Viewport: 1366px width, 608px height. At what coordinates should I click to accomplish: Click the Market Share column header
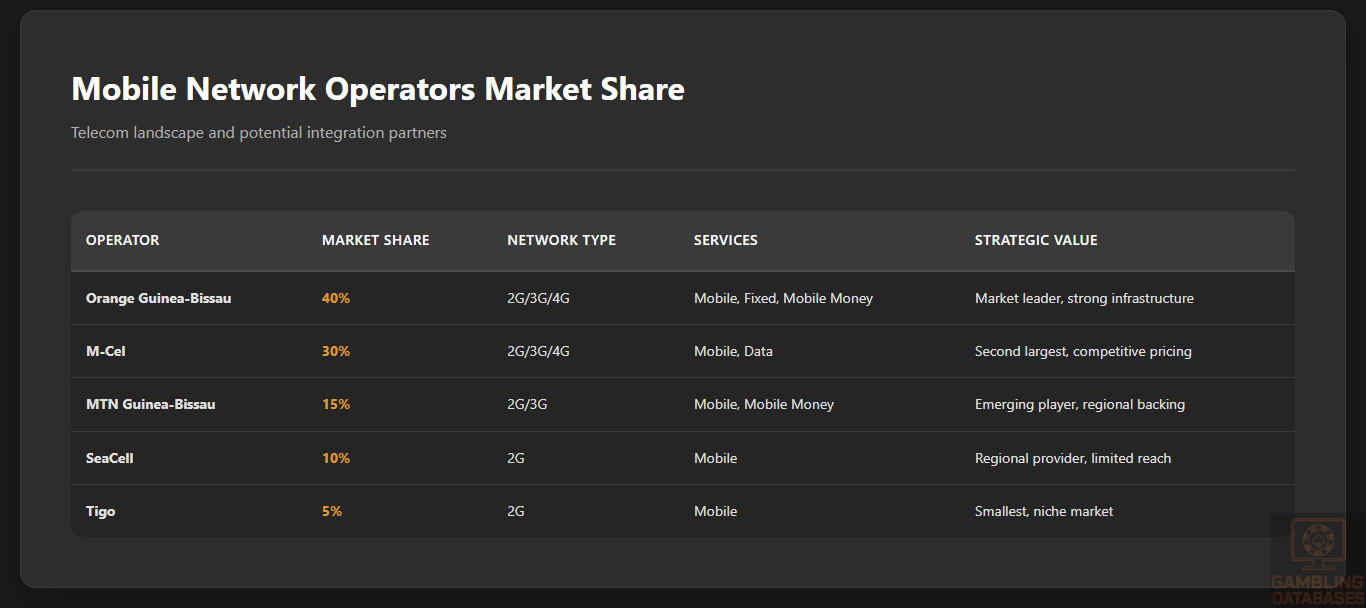tap(375, 240)
